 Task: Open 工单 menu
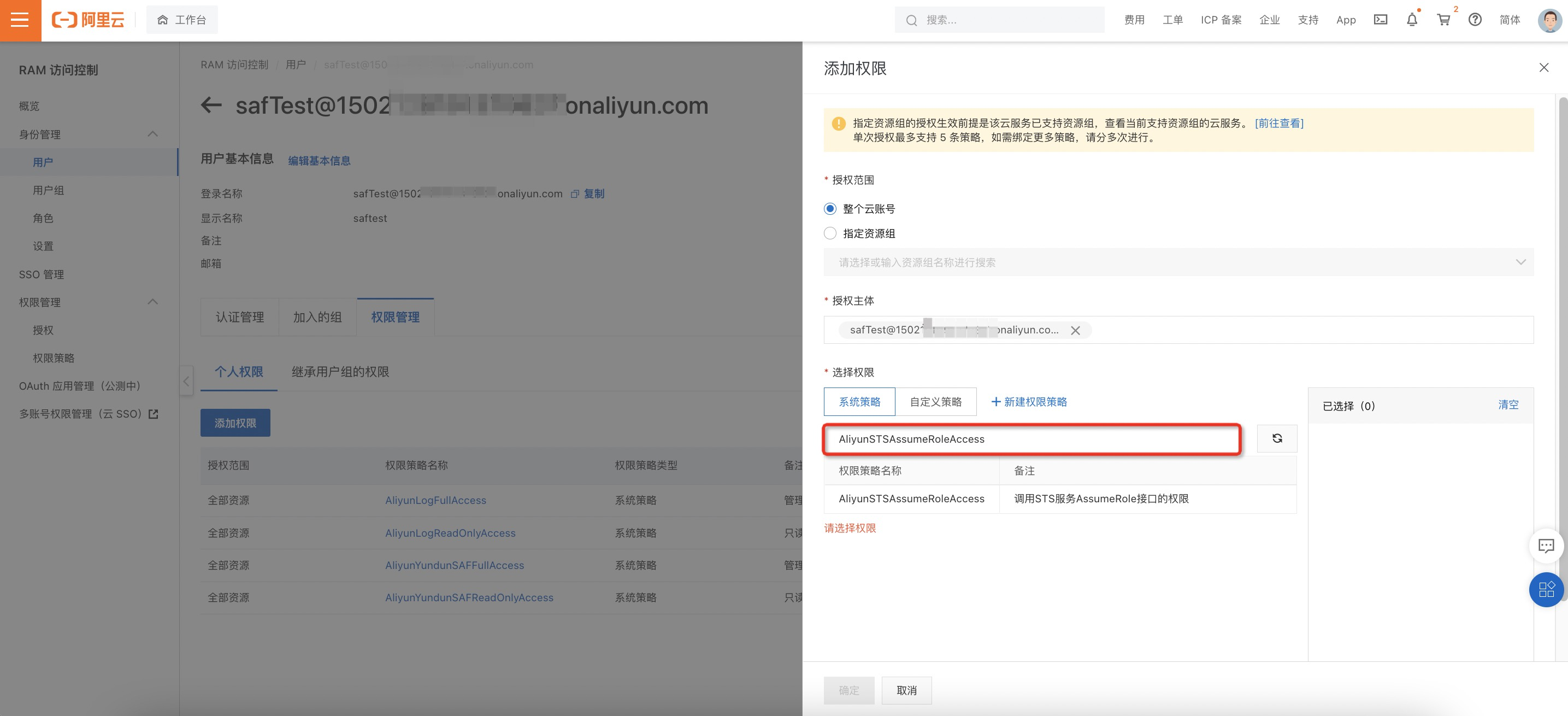coord(1172,20)
